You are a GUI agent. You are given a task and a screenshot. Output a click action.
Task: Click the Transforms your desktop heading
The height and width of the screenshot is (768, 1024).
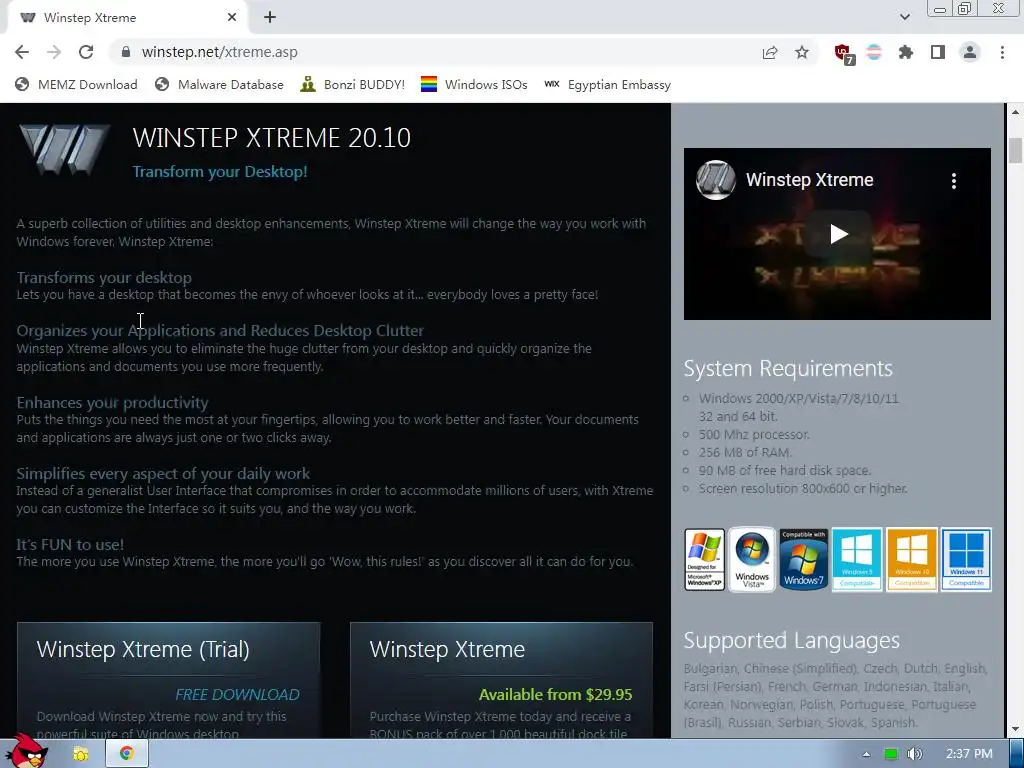coord(104,278)
